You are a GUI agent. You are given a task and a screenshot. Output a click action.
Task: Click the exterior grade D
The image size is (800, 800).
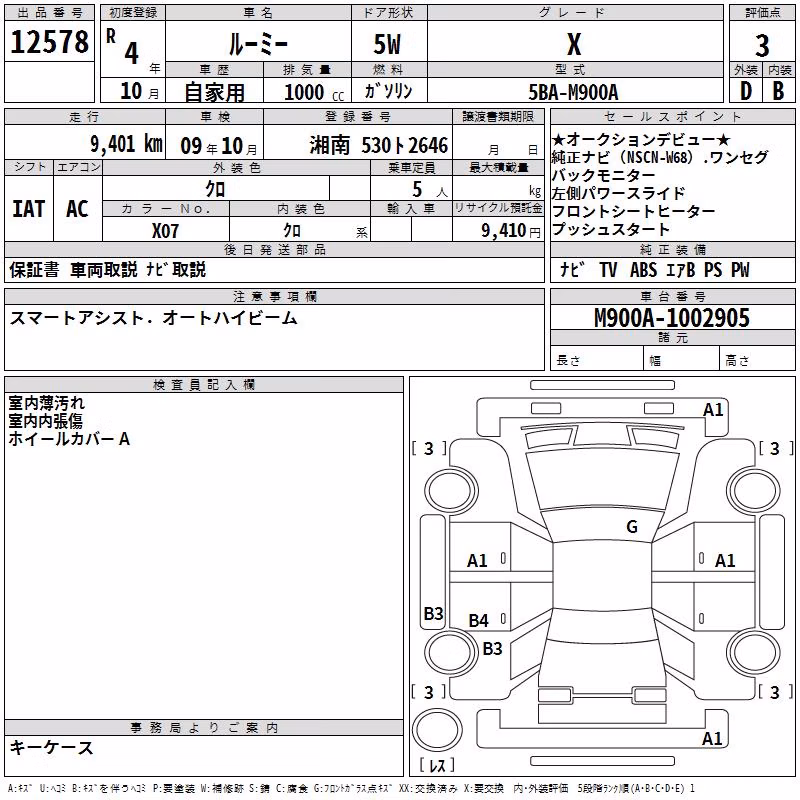(x=746, y=91)
